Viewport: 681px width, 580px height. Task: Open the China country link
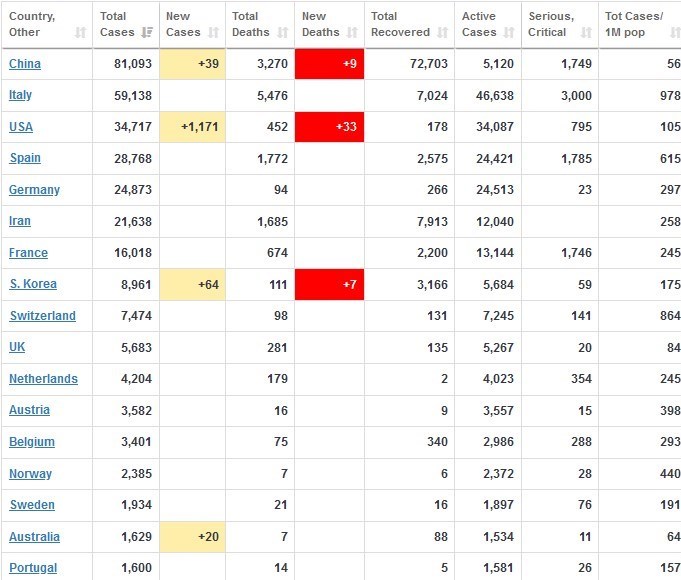click(x=25, y=64)
